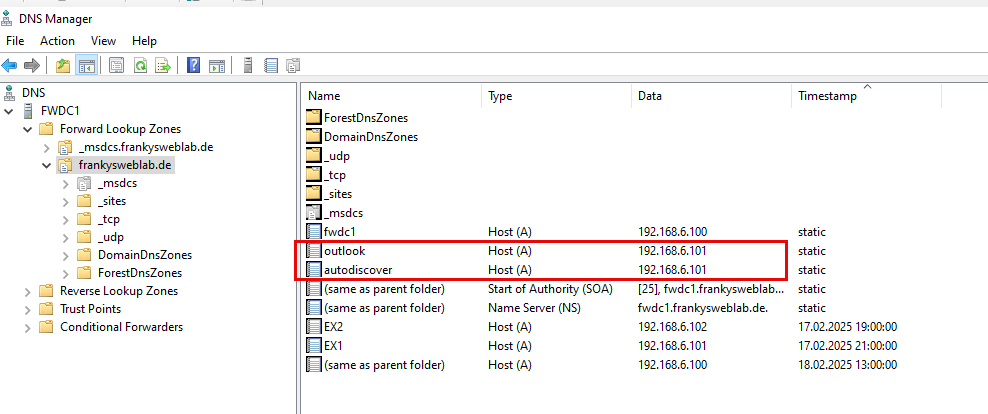Toggle Show/Hide Console Tree toolbar icon

[86, 65]
